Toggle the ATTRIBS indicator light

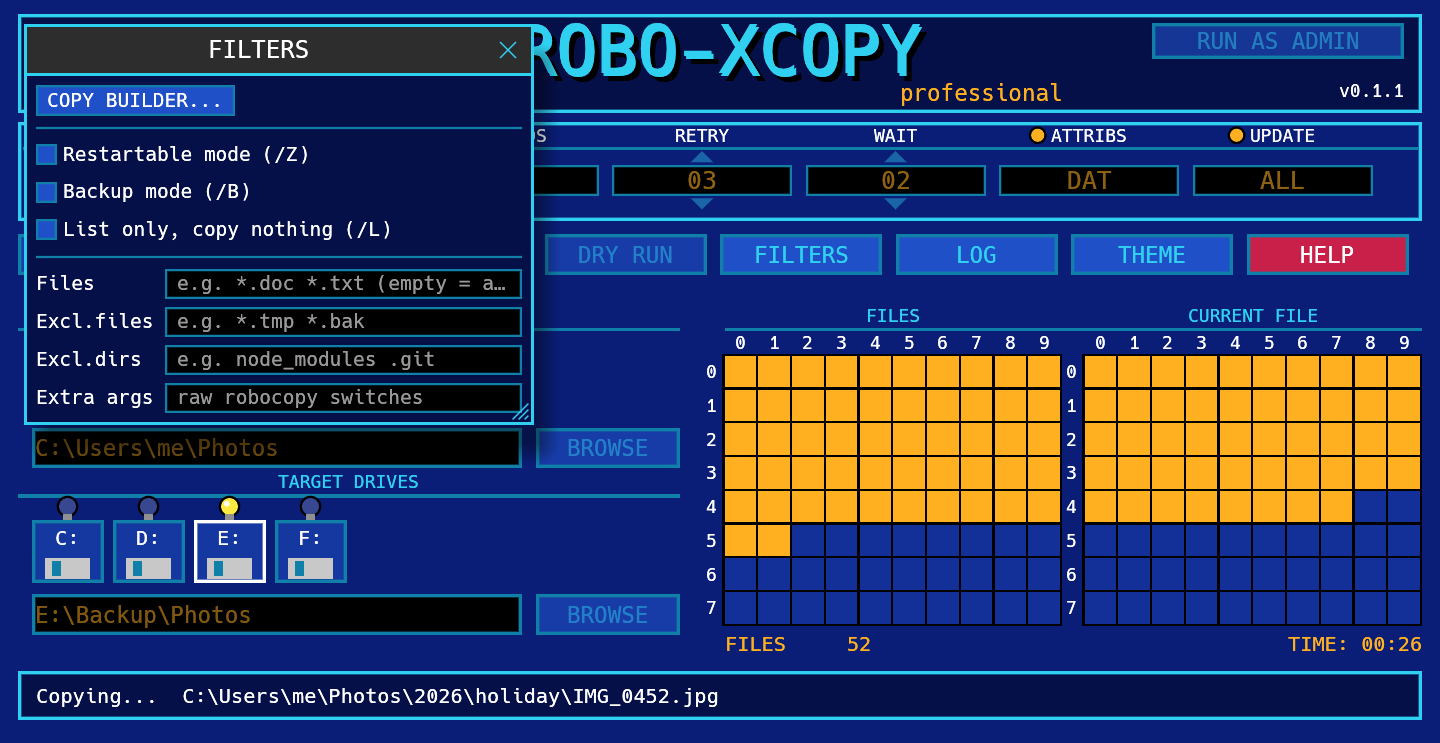point(1038,136)
